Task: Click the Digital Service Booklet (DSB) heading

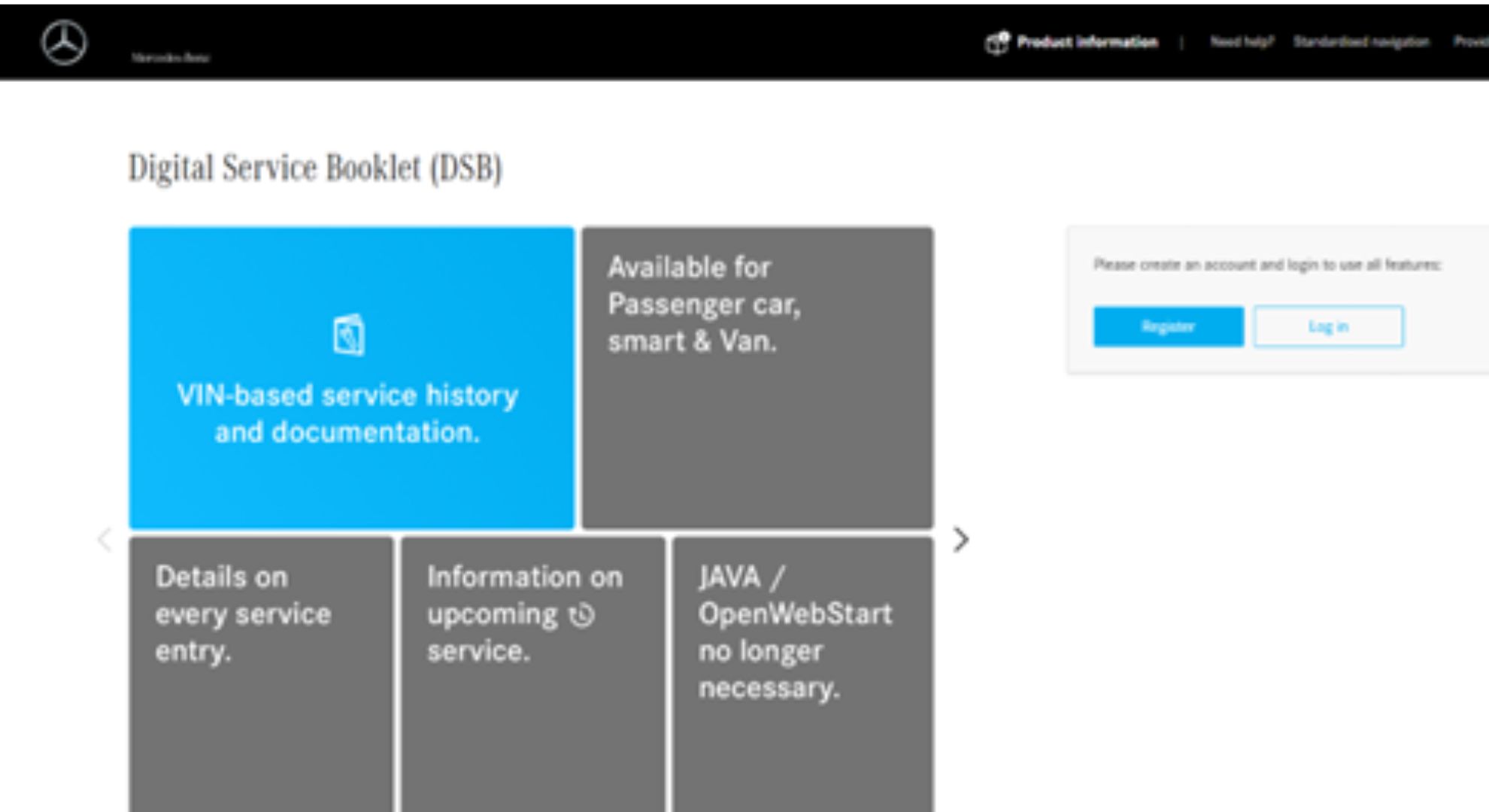Action: click(315, 168)
